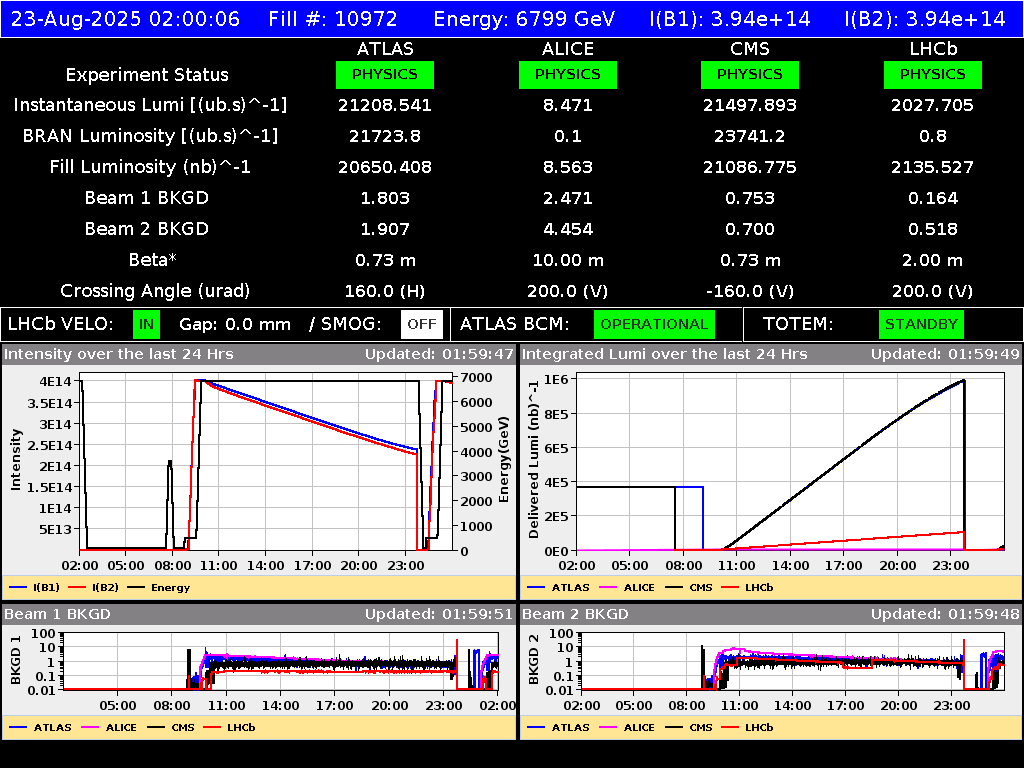Click CMS legend label in Beam 1 BKGD chart

(x=183, y=728)
